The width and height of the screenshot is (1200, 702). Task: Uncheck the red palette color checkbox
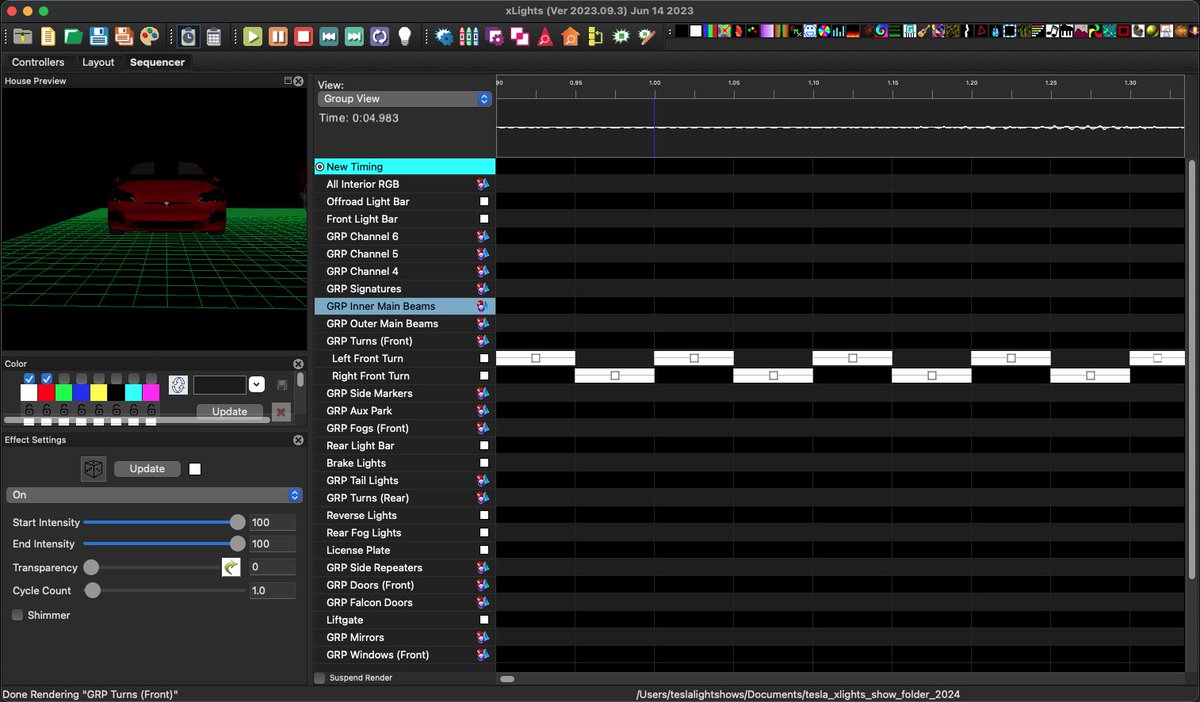(x=46, y=378)
